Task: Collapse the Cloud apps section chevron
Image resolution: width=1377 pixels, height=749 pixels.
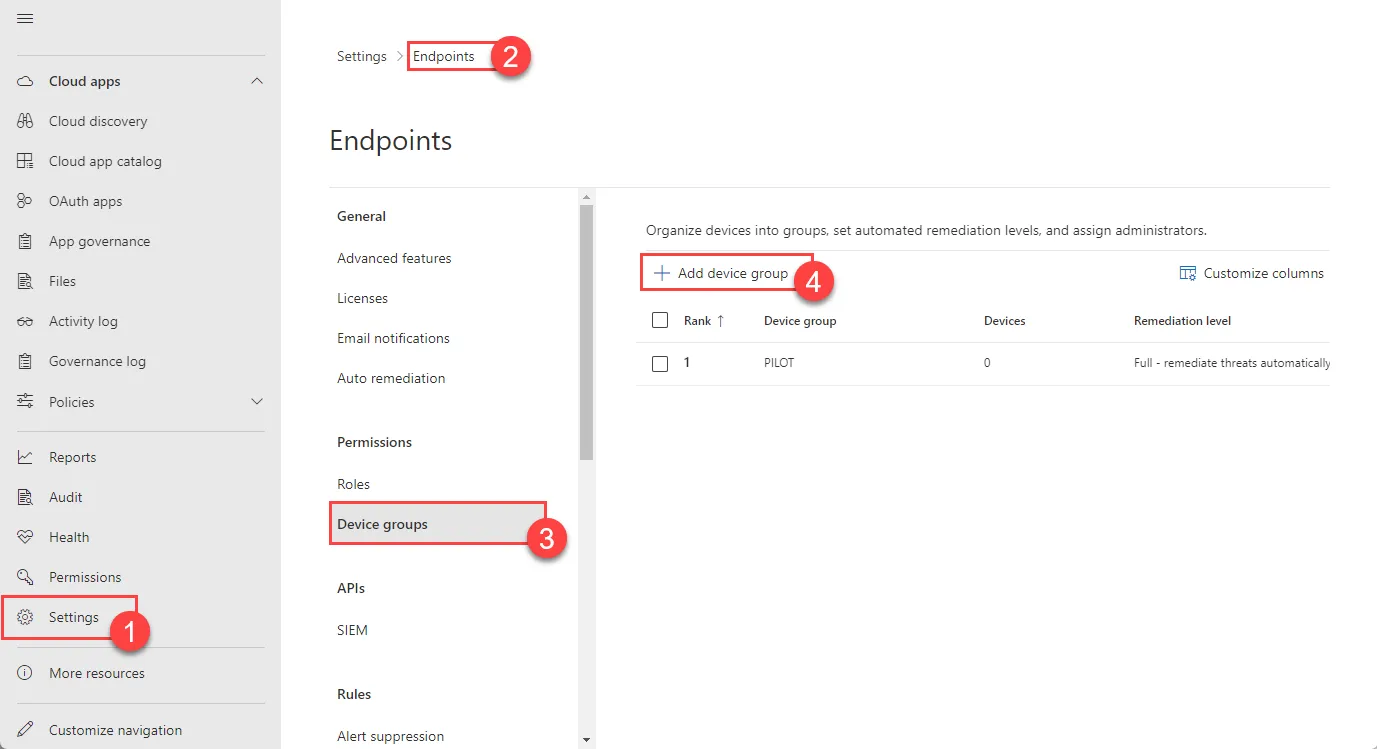Action: click(x=257, y=81)
